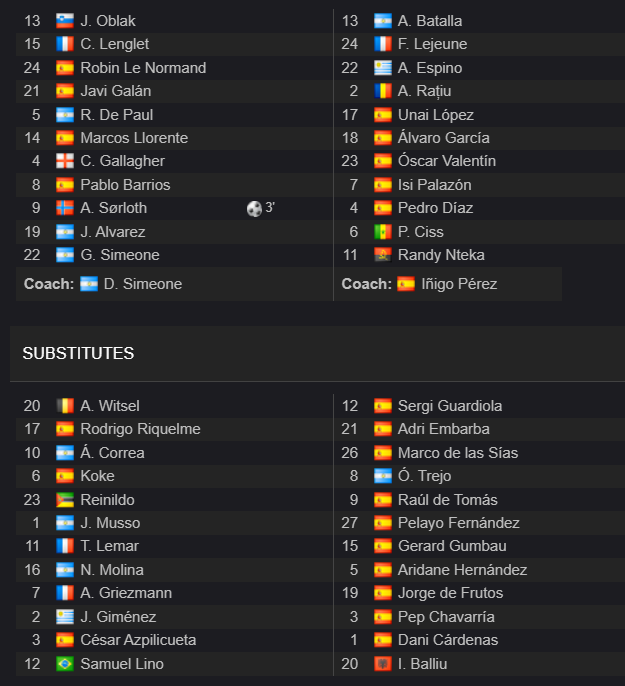Click Belgium flag next to A. Witsel
The height and width of the screenshot is (686, 625).
click(x=65, y=406)
